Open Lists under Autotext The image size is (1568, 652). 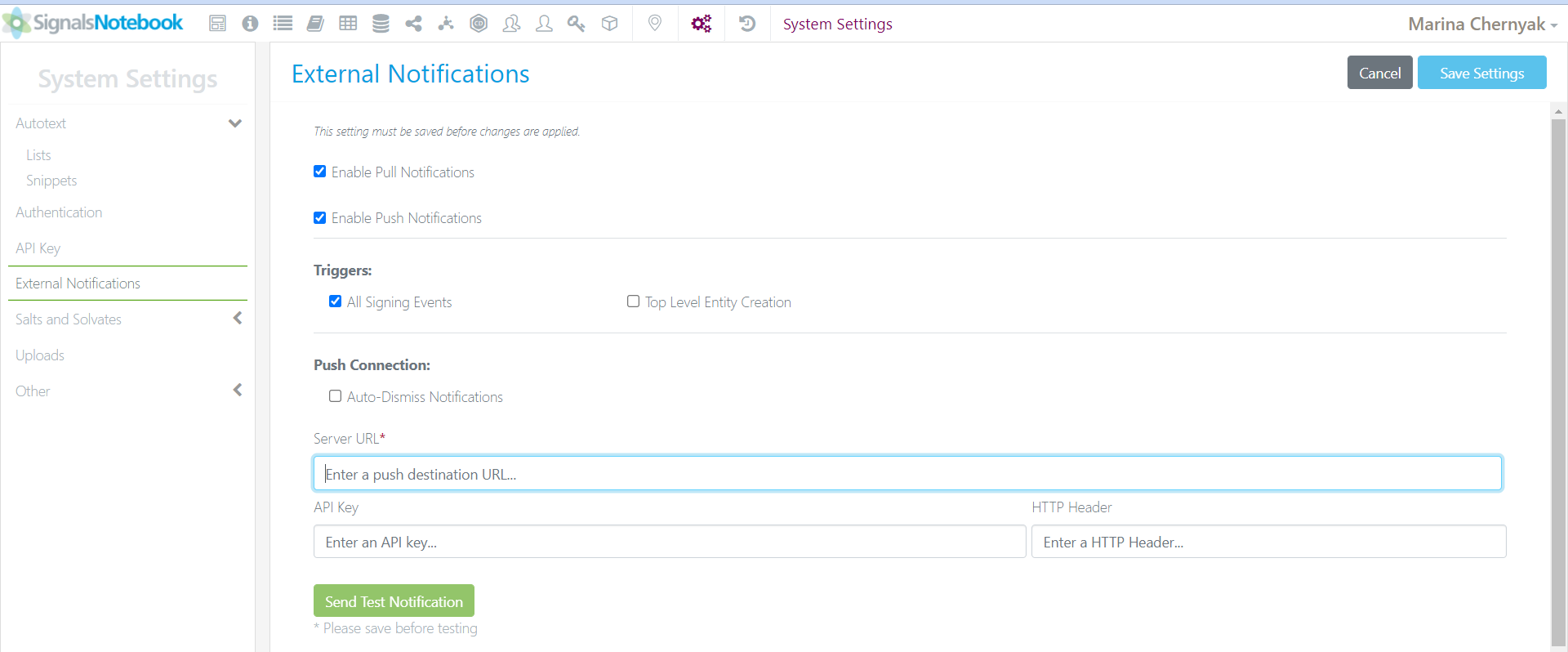pyautogui.click(x=38, y=155)
